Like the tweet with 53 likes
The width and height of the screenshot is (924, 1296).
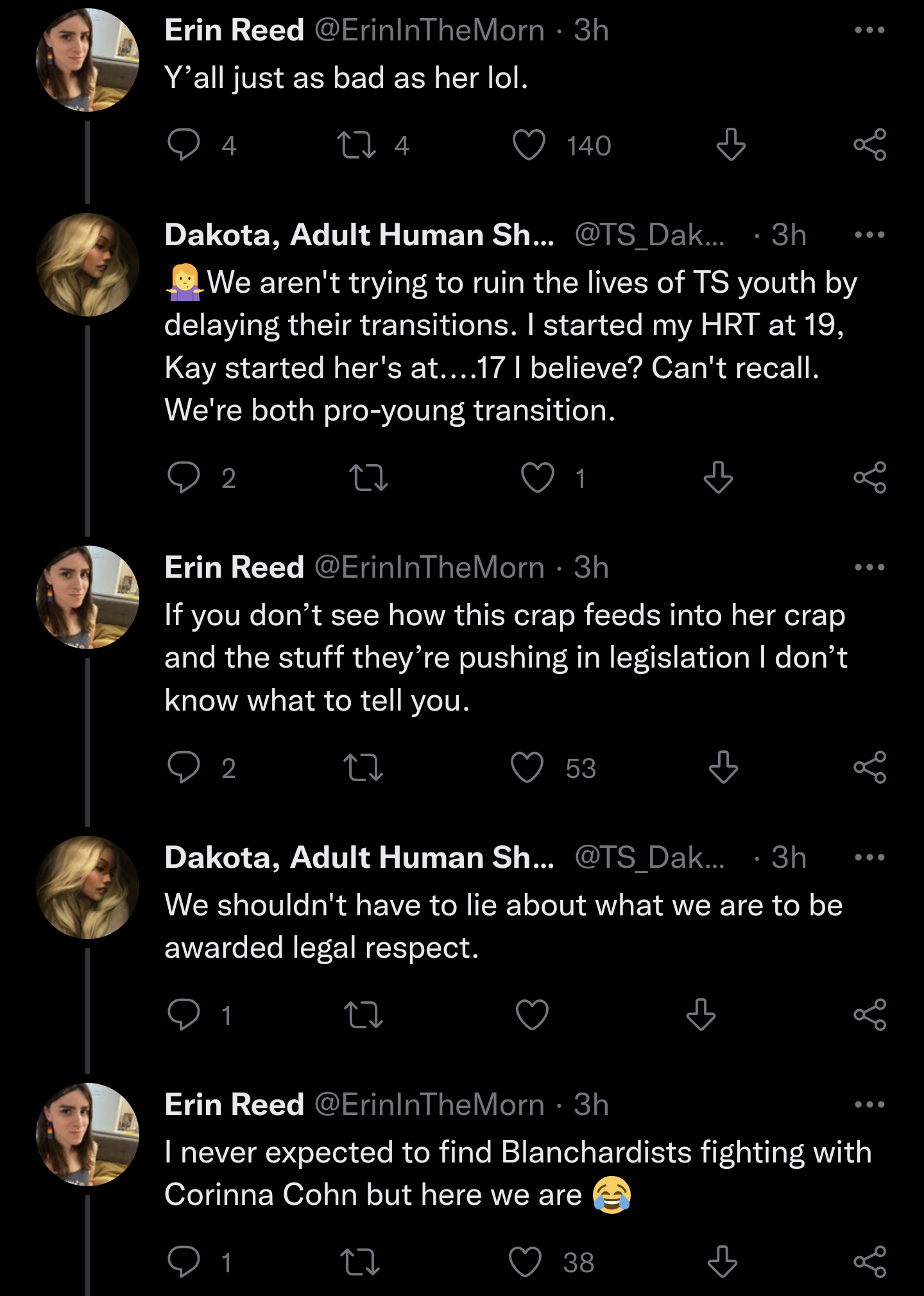click(x=527, y=768)
